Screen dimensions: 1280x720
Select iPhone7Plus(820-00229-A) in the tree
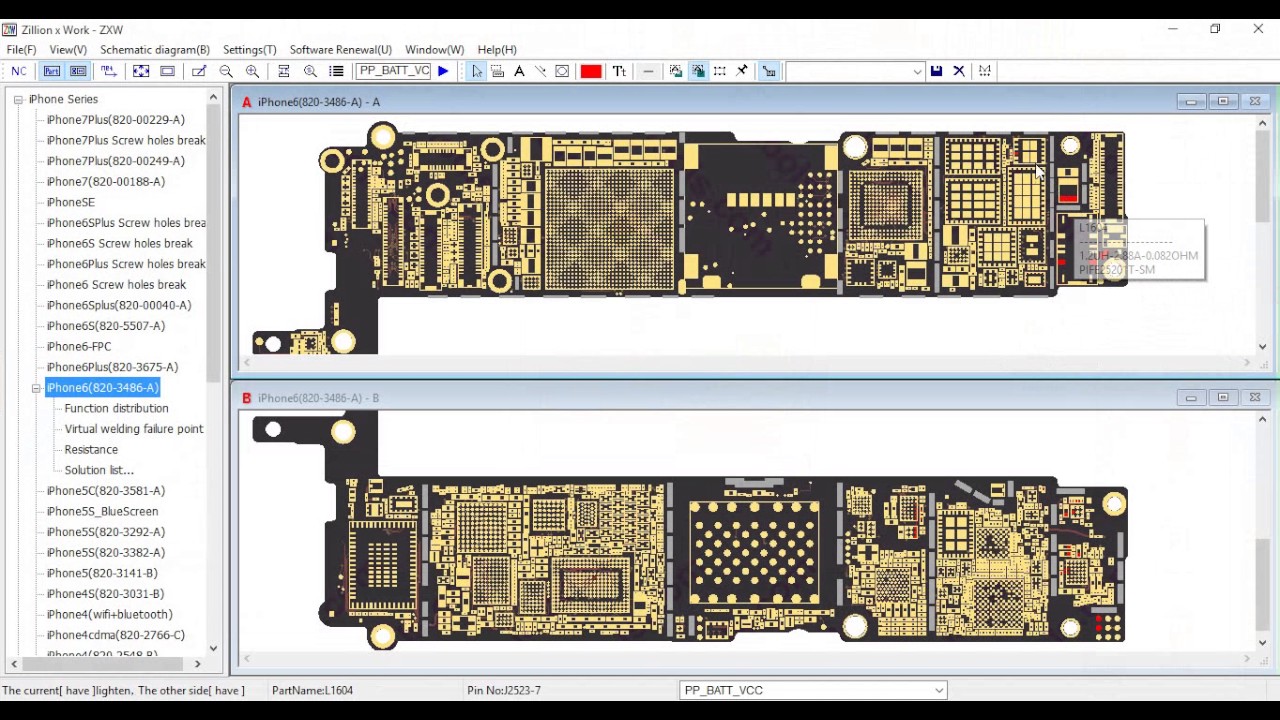(116, 120)
